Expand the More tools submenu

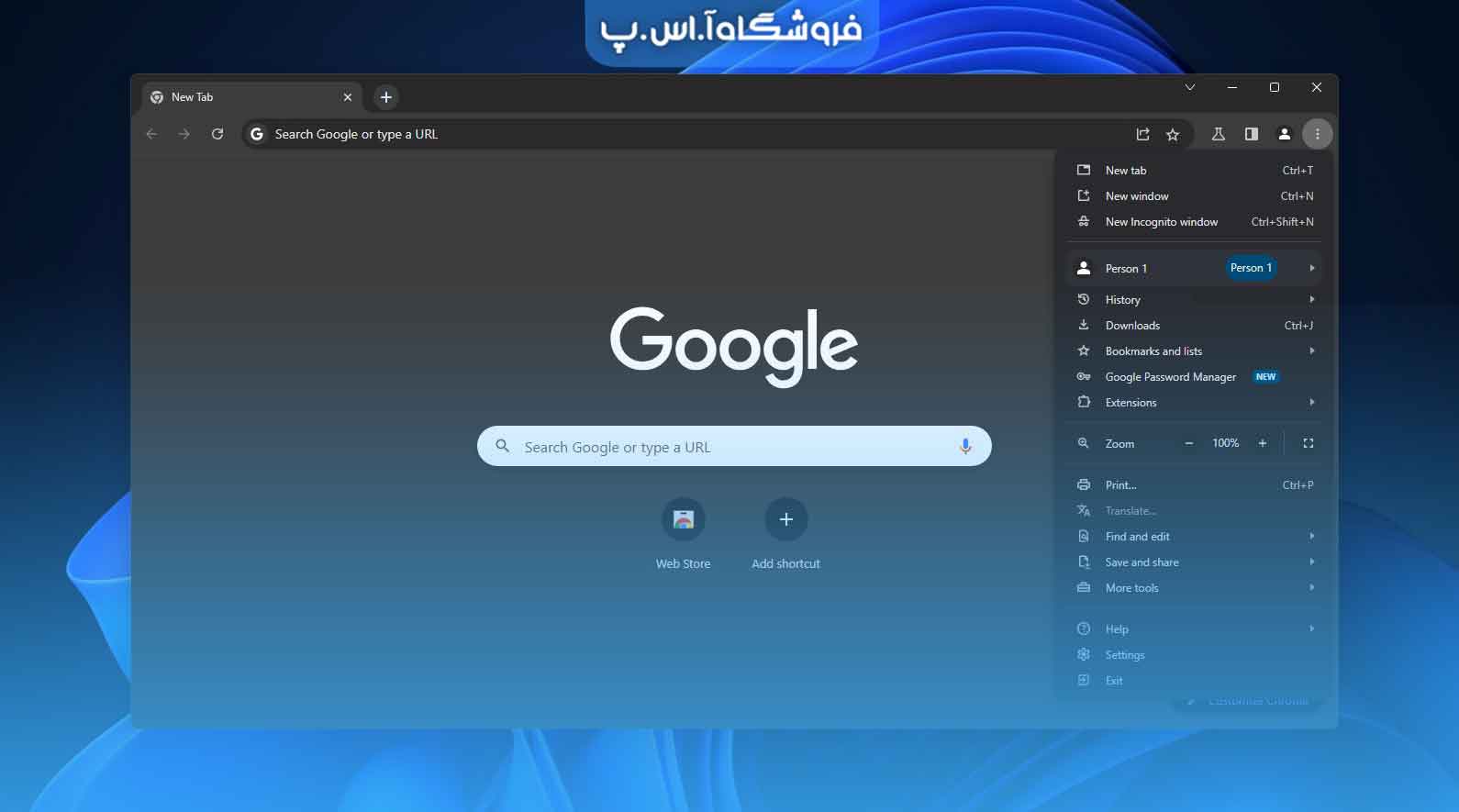pyautogui.click(x=1194, y=588)
